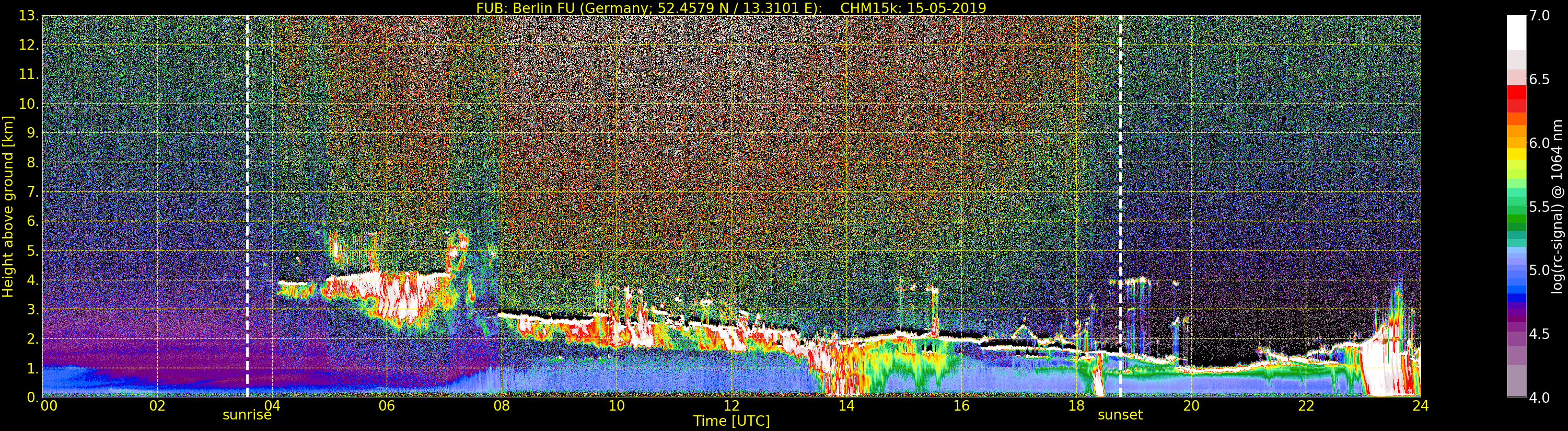
Task: Click the colorbar value '7.0'
Action: (x=1539, y=16)
